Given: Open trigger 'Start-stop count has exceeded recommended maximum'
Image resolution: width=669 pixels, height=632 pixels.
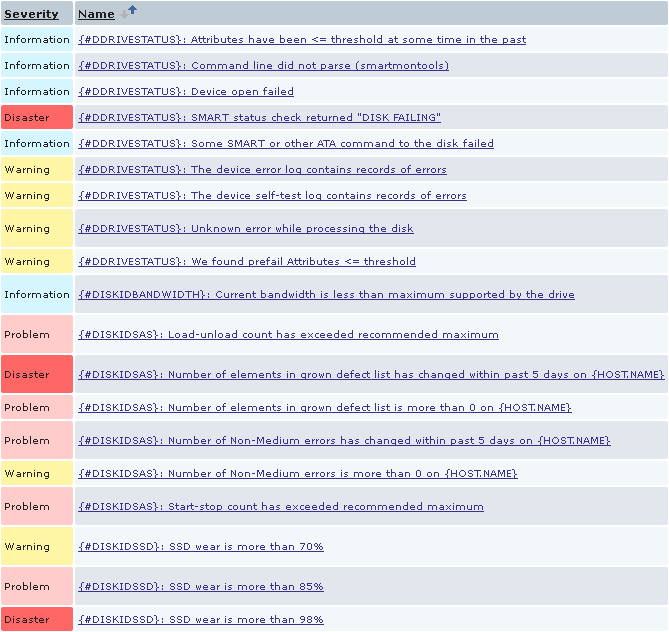Looking at the screenshot, I should [x=281, y=507].
